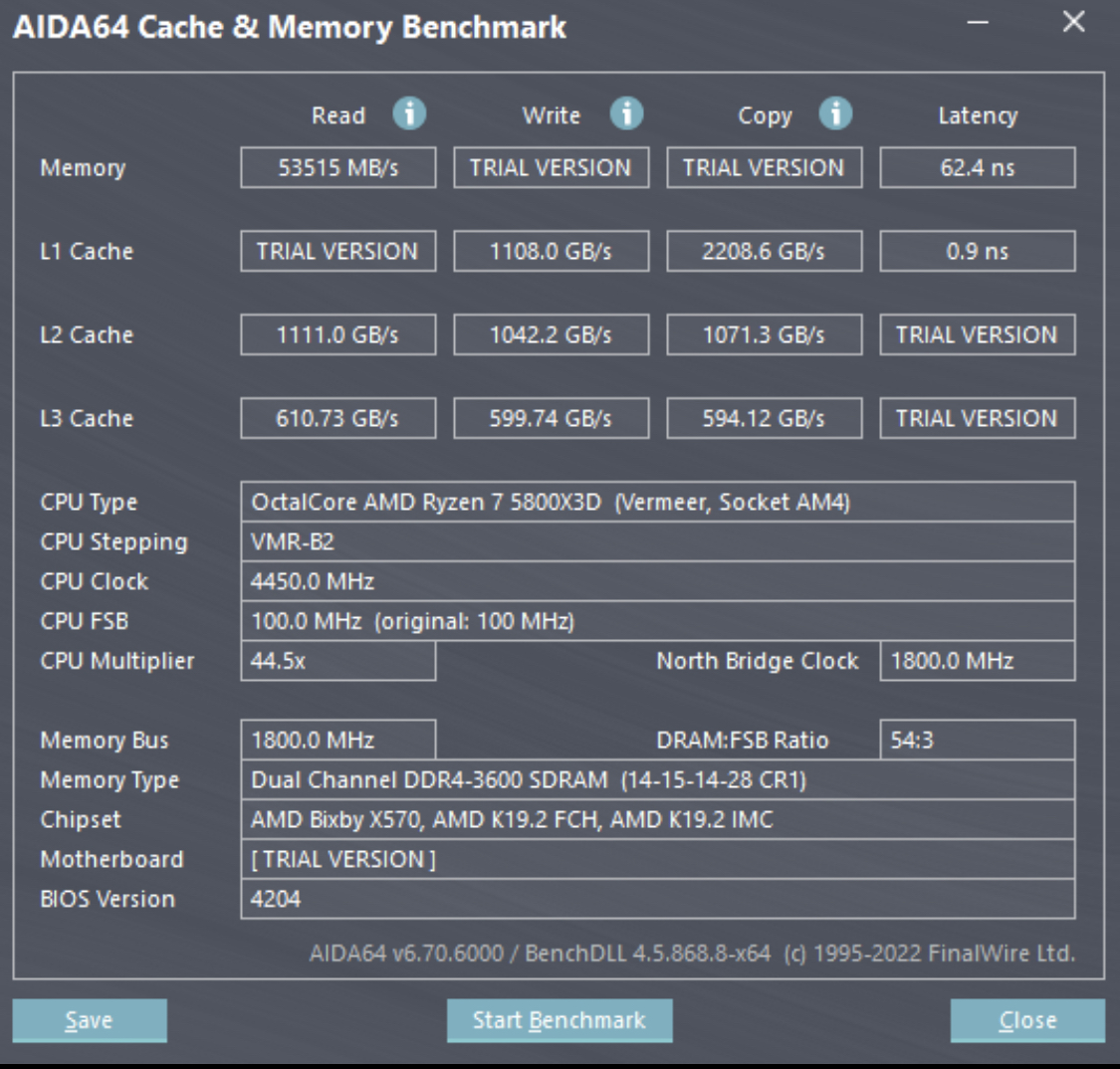Click the Latency column header

point(978,116)
